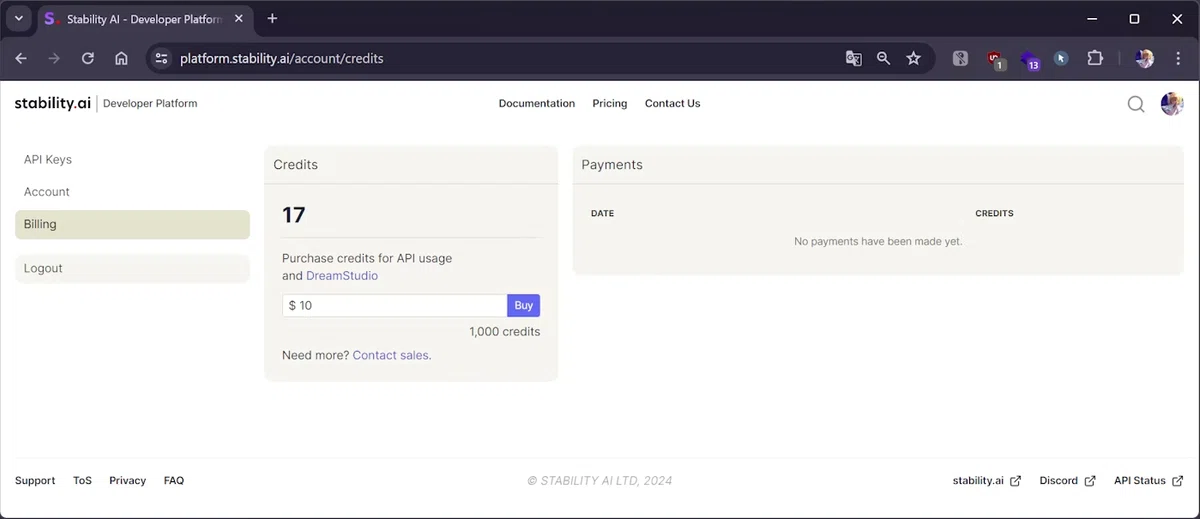Viewport: 1200px width, 519px height.
Task: Click the stability.ai logo
Action: click(x=52, y=103)
